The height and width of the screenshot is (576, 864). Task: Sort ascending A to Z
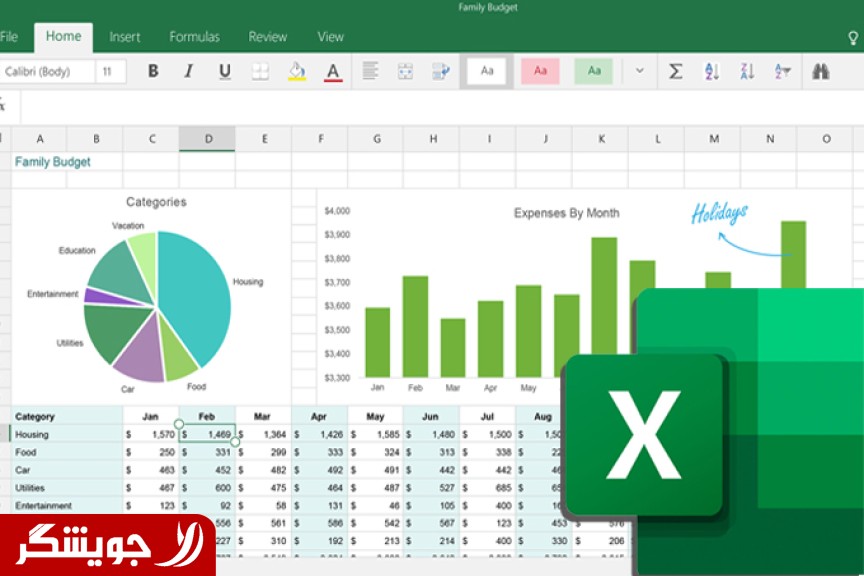(712, 71)
